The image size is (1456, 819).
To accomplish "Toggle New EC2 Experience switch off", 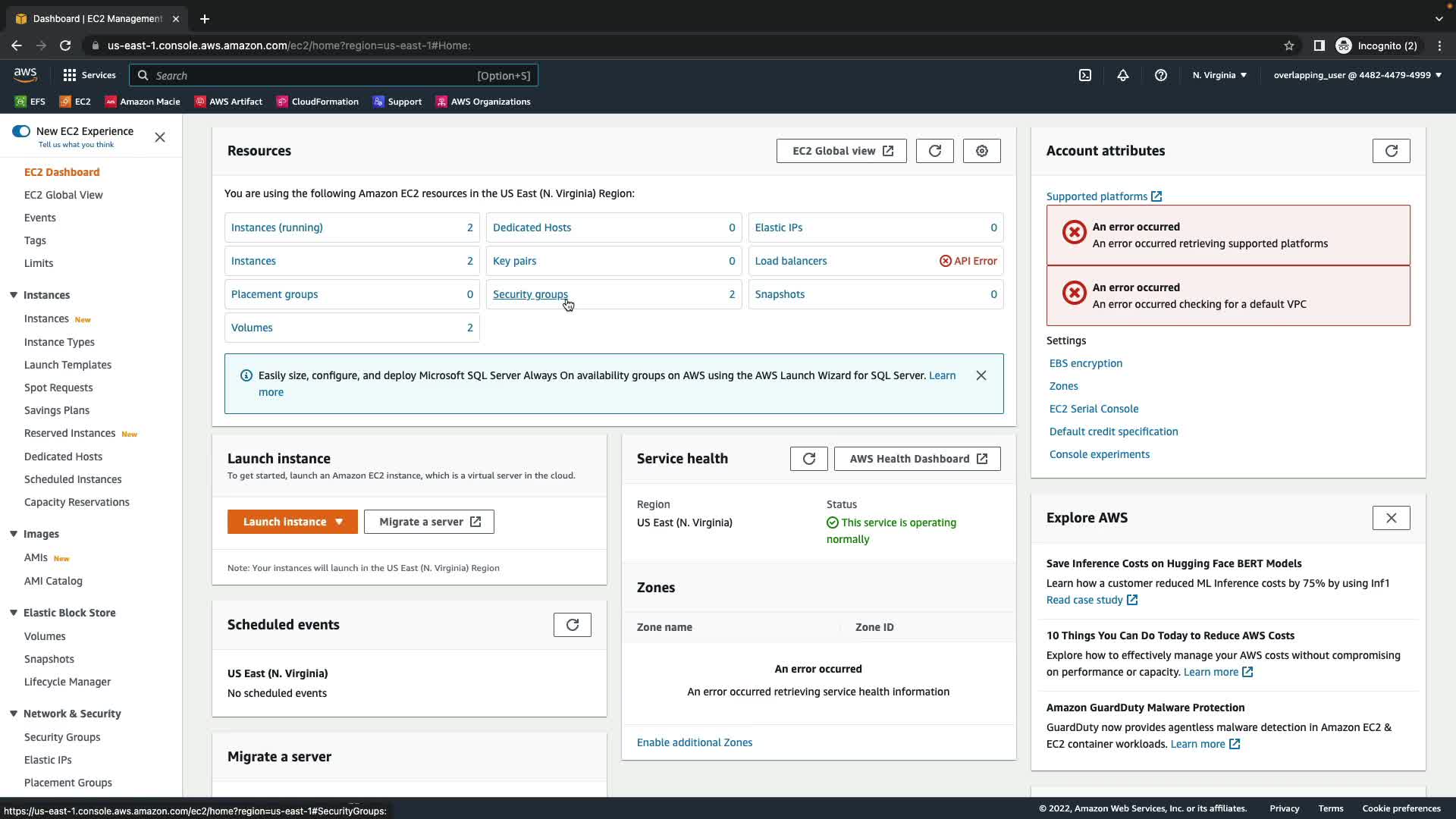I will click(21, 131).
